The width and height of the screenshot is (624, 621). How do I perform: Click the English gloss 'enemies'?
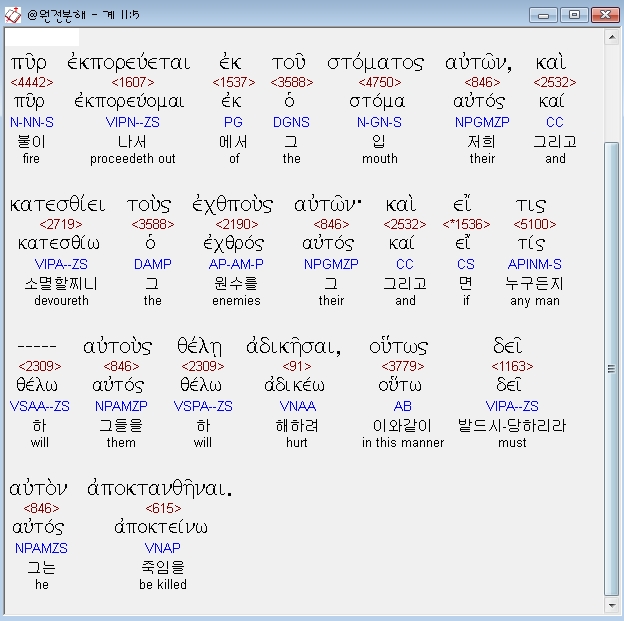(x=236, y=301)
